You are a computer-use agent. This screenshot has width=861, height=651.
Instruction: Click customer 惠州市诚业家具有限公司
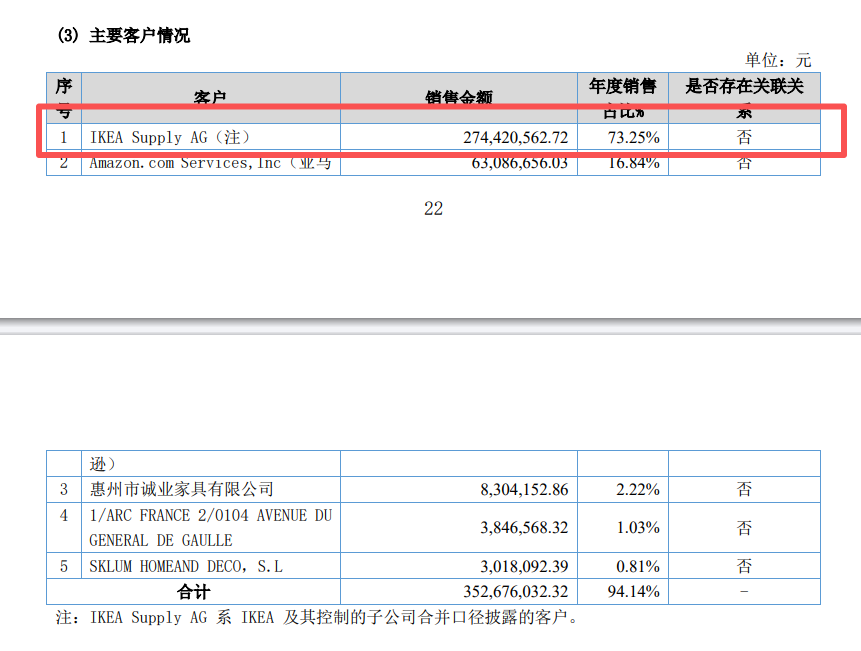point(182,489)
